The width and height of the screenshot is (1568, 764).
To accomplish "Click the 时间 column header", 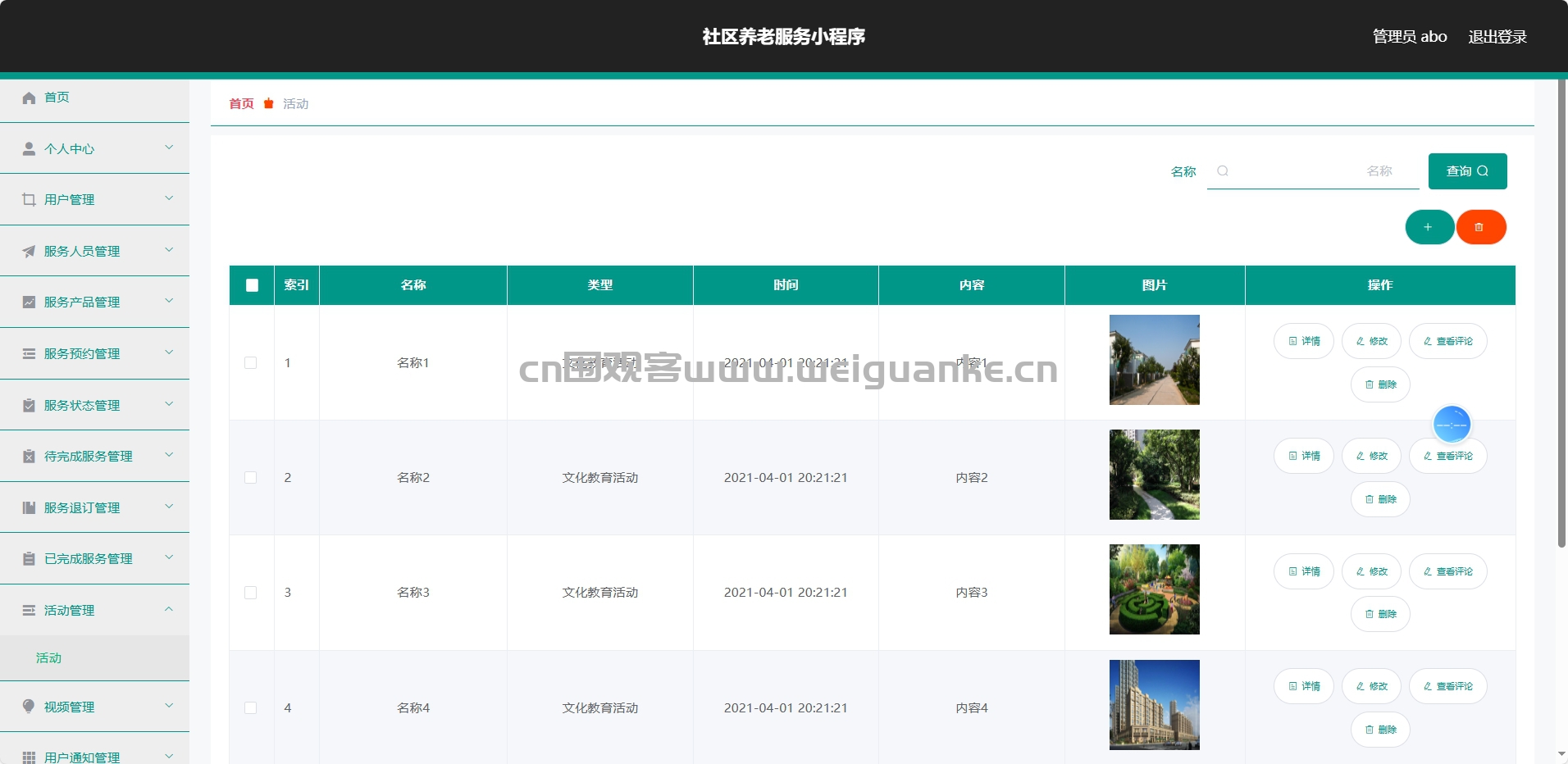I will [786, 284].
